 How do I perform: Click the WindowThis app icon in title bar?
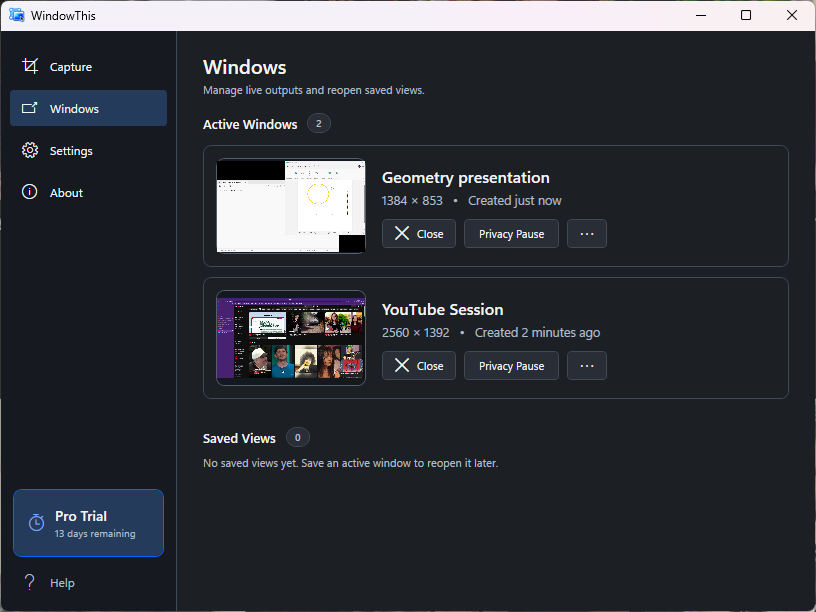click(x=17, y=15)
